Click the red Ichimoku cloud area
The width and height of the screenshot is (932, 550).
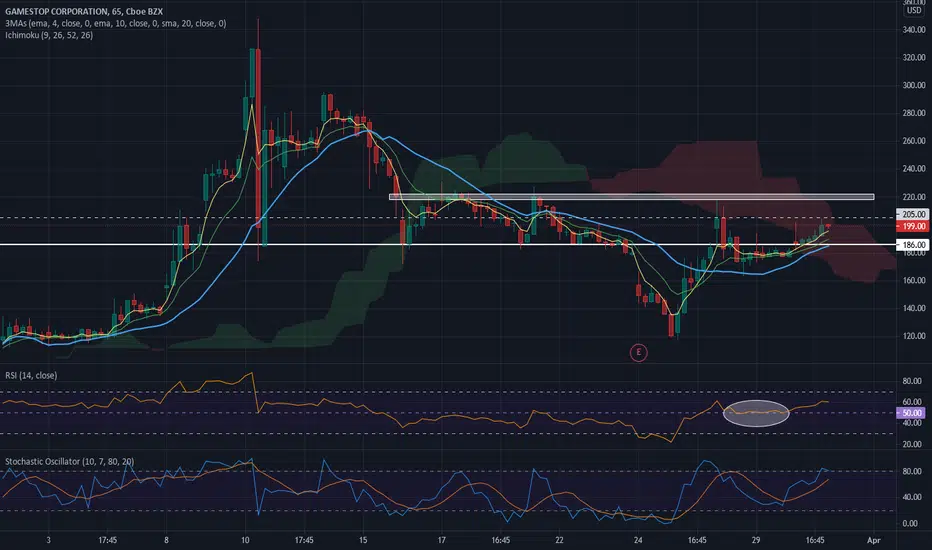click(x=713, y=164)
